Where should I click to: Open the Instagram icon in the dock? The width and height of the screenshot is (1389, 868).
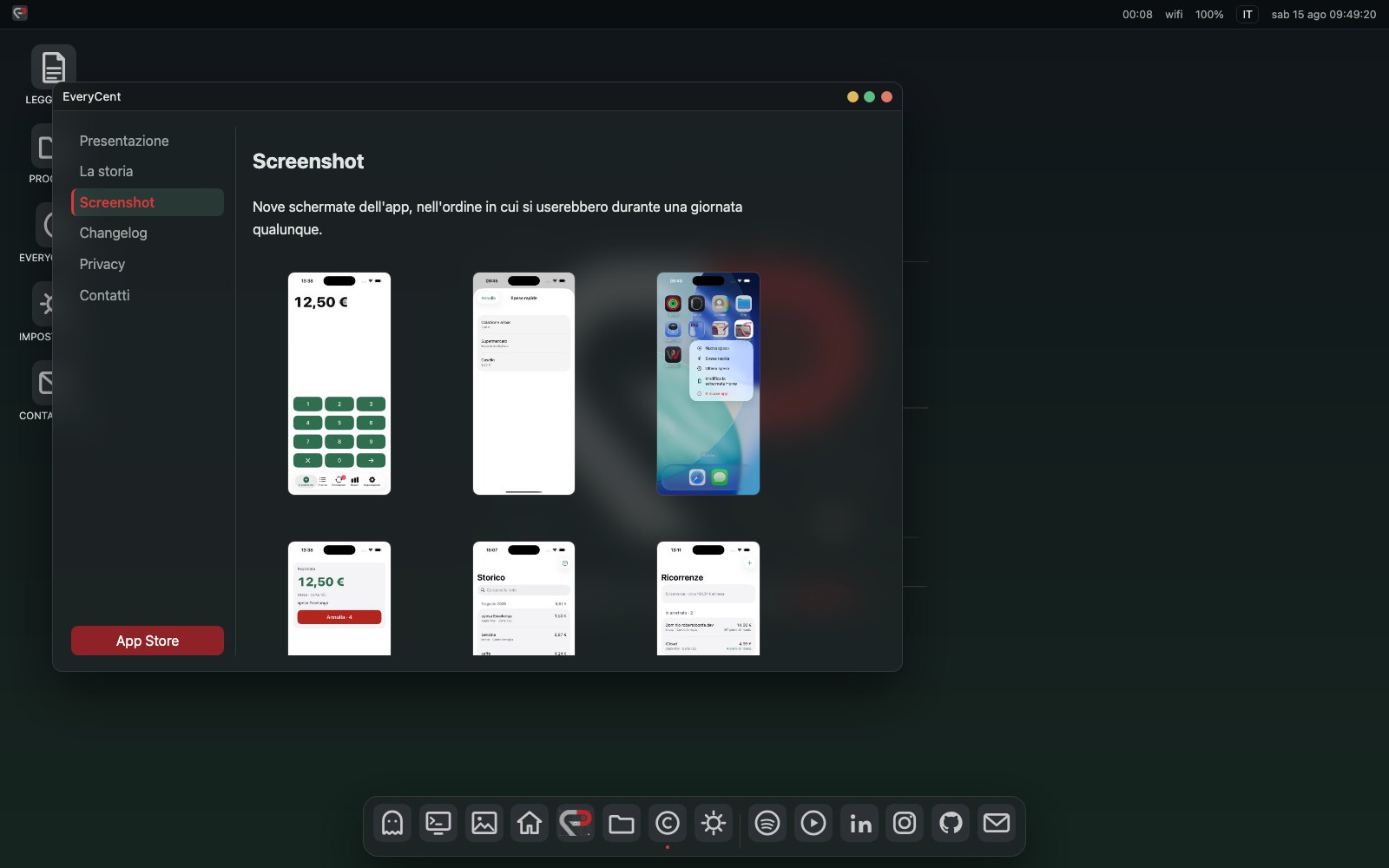pyautogui.click(x=905, y=823)
